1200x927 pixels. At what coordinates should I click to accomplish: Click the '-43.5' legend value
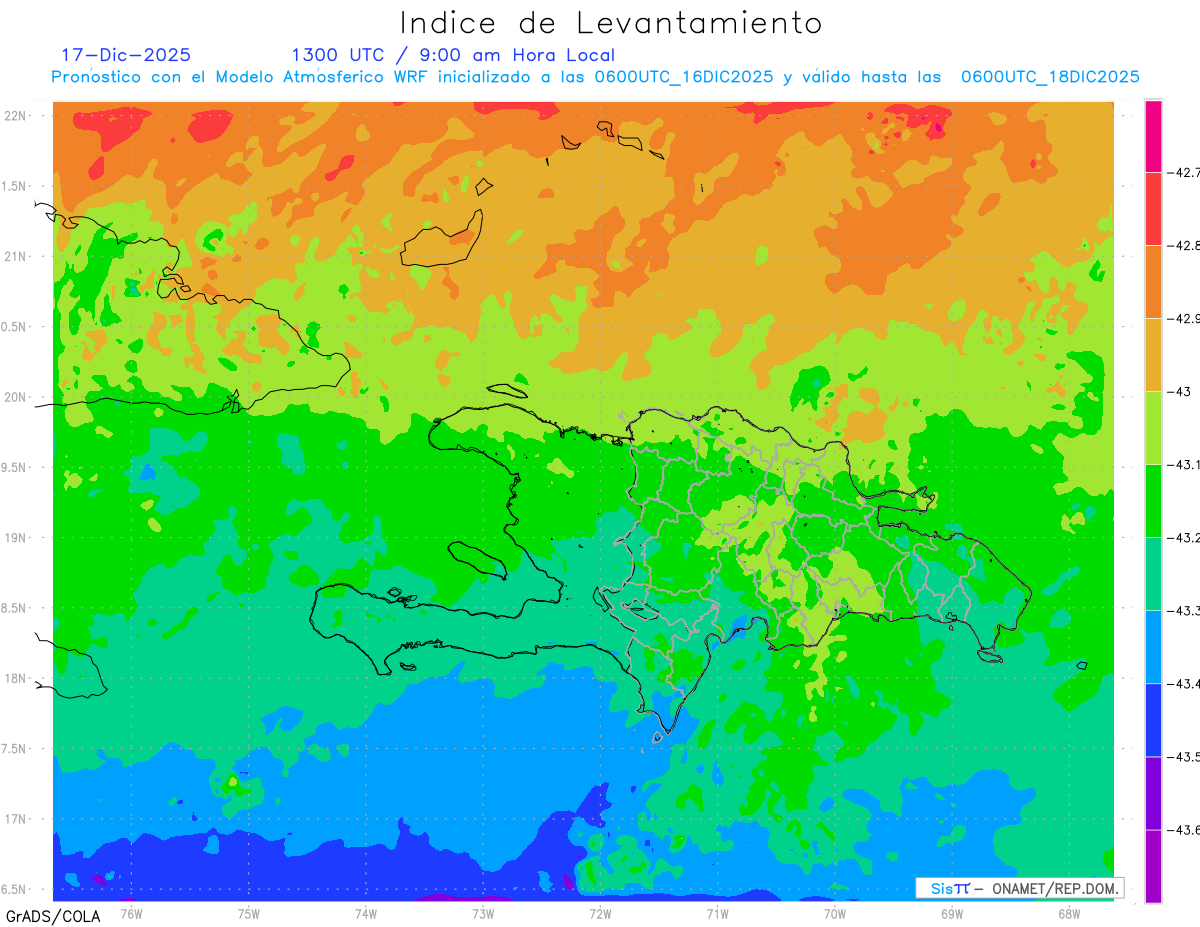1183,757
